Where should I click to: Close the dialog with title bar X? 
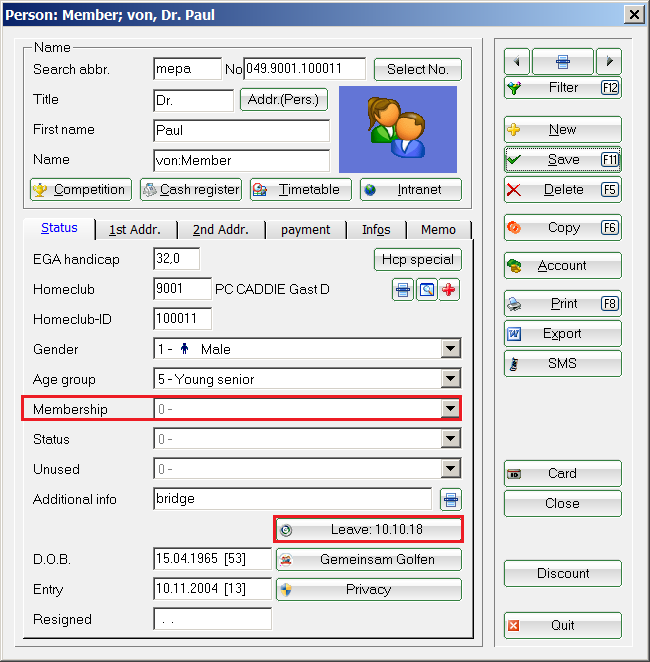point(634,15)
